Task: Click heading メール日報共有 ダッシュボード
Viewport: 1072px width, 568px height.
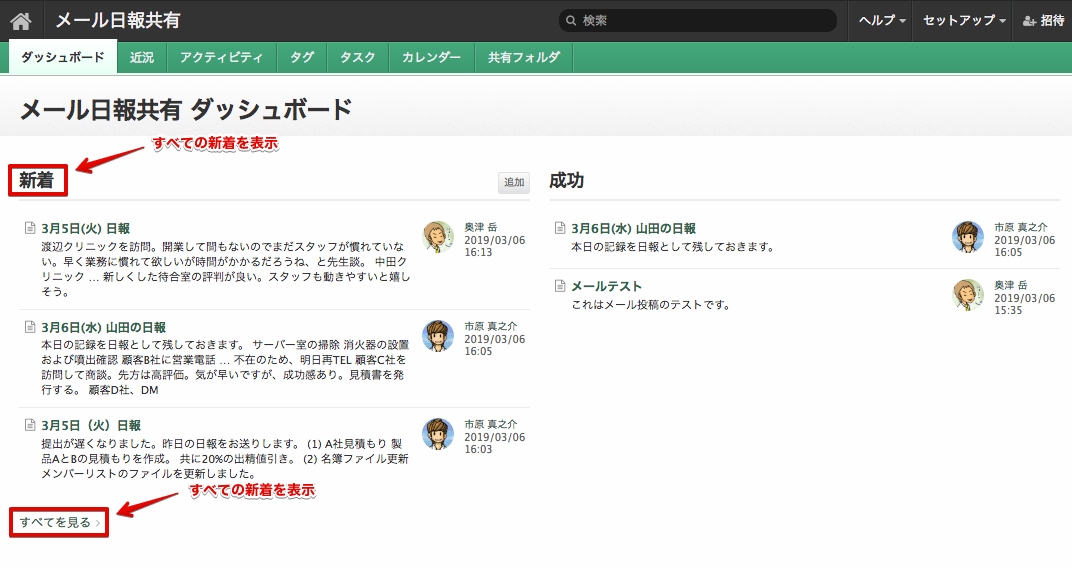Action: coord(186,109)
